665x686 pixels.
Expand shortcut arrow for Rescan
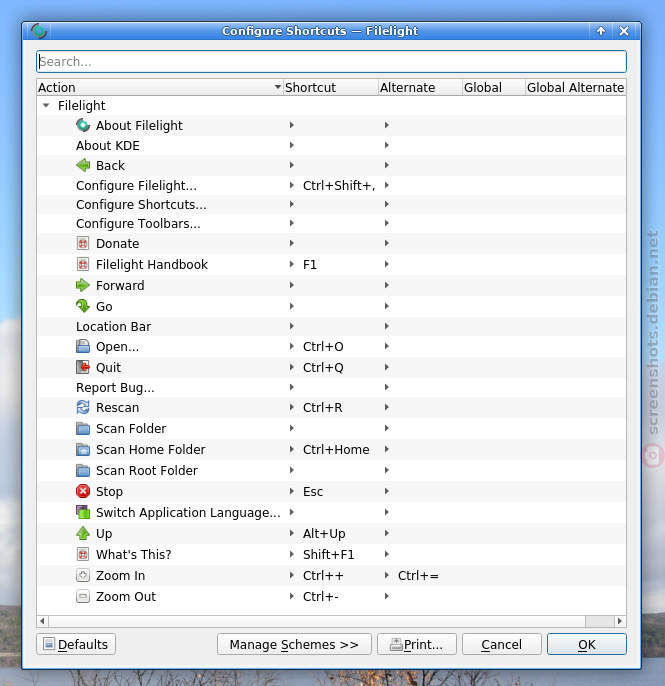[x=292, y=407]
